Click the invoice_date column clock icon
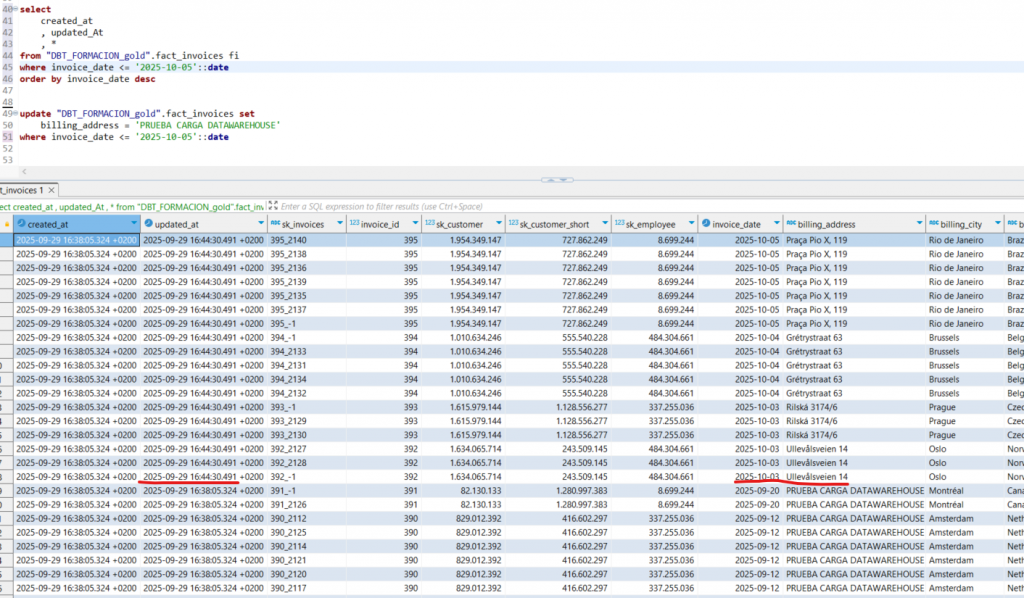The width and height of the screenshot is (1024, 598). point(706,224)
